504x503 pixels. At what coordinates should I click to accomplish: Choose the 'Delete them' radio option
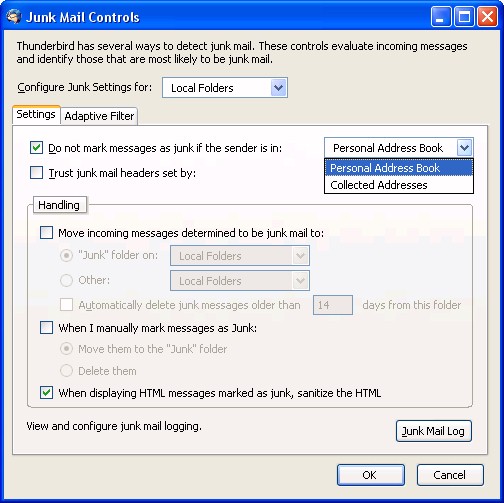tap(66, 371)
